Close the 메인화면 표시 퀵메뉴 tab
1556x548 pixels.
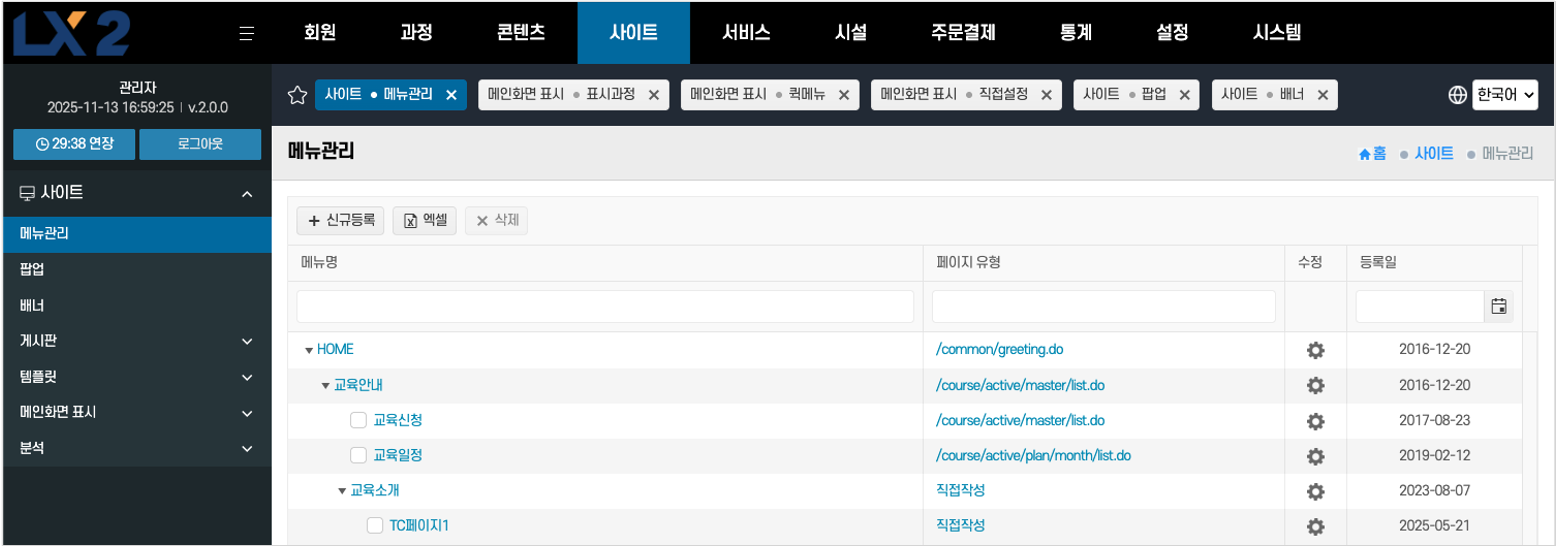click(x=843, y=95)
